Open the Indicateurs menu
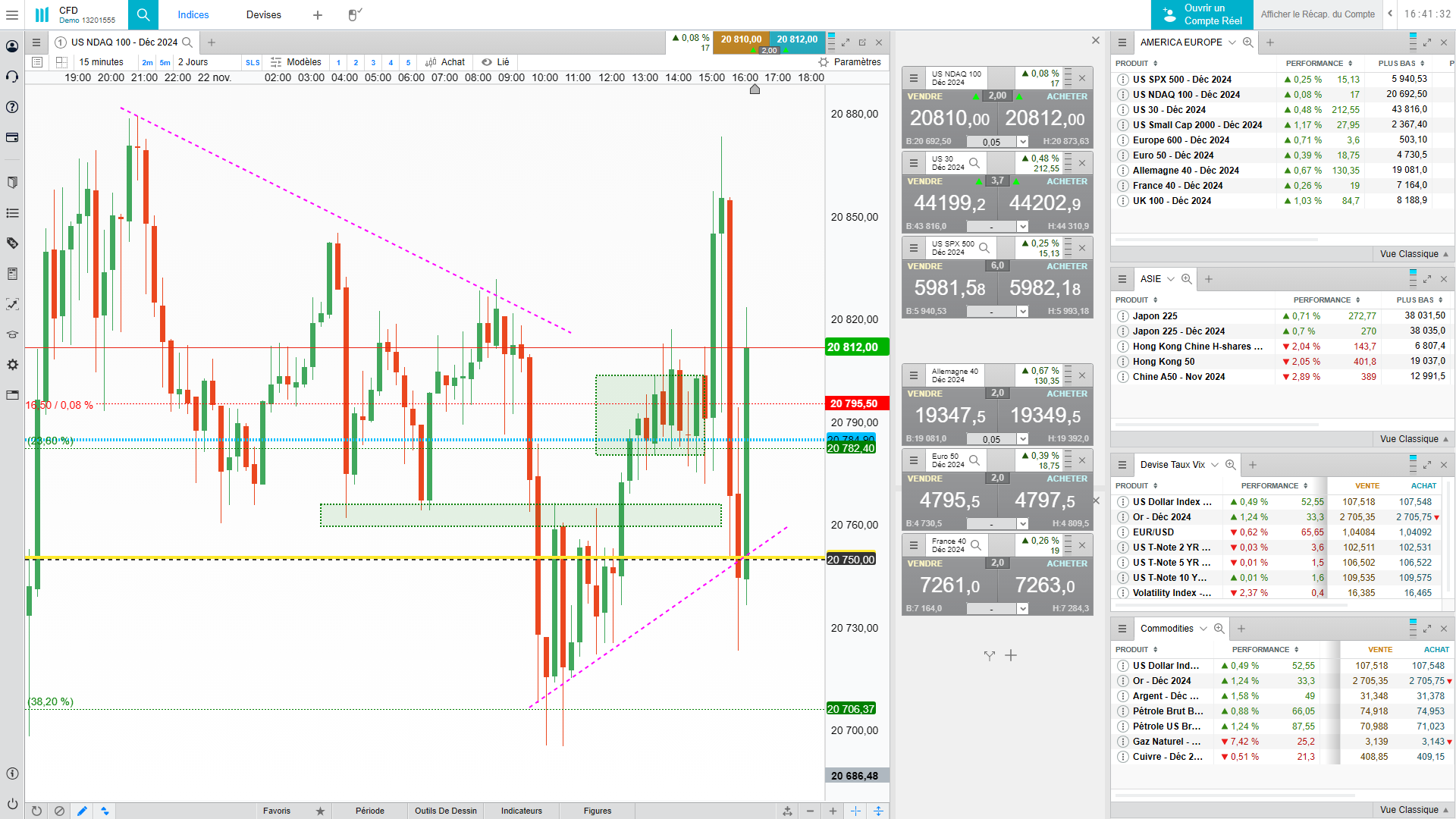Image resolution: width=1456 pixels, height=819 pixels. point(521,811)
